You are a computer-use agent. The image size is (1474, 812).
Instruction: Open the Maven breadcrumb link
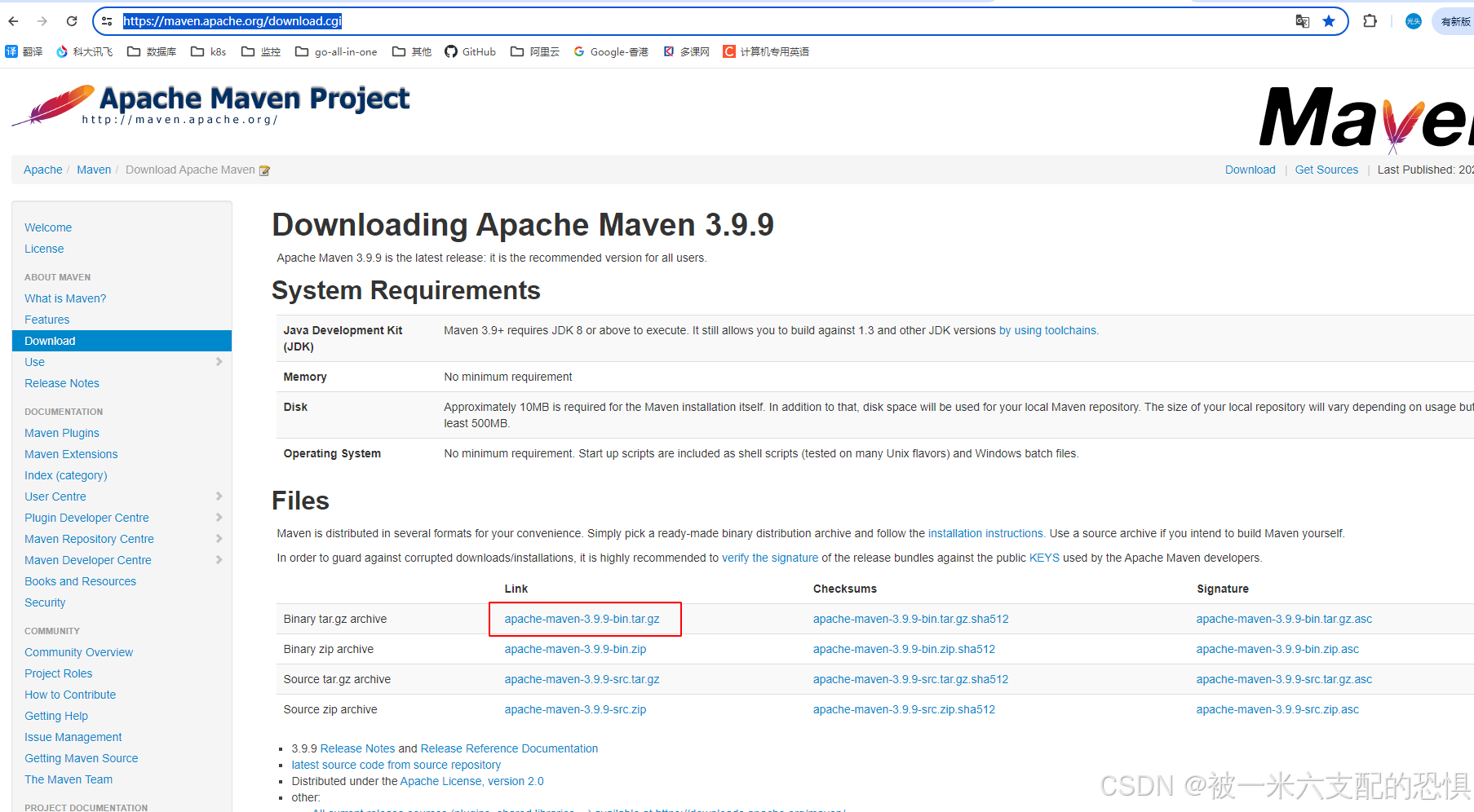94,170
